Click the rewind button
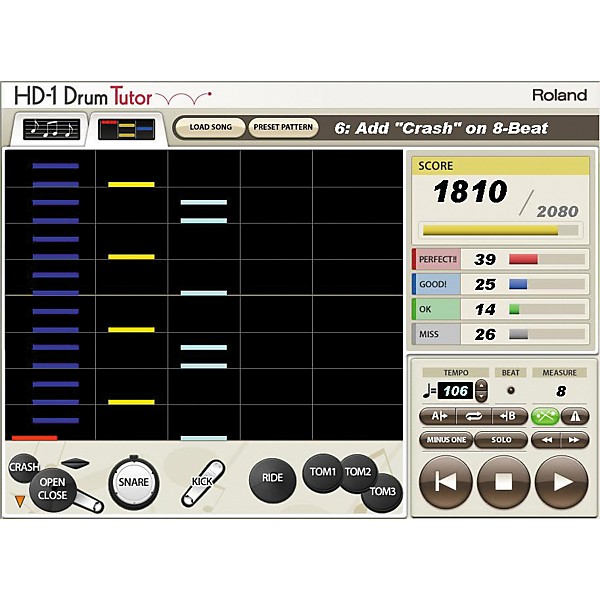This screenshot has width=600, height=600. point(546,440)
